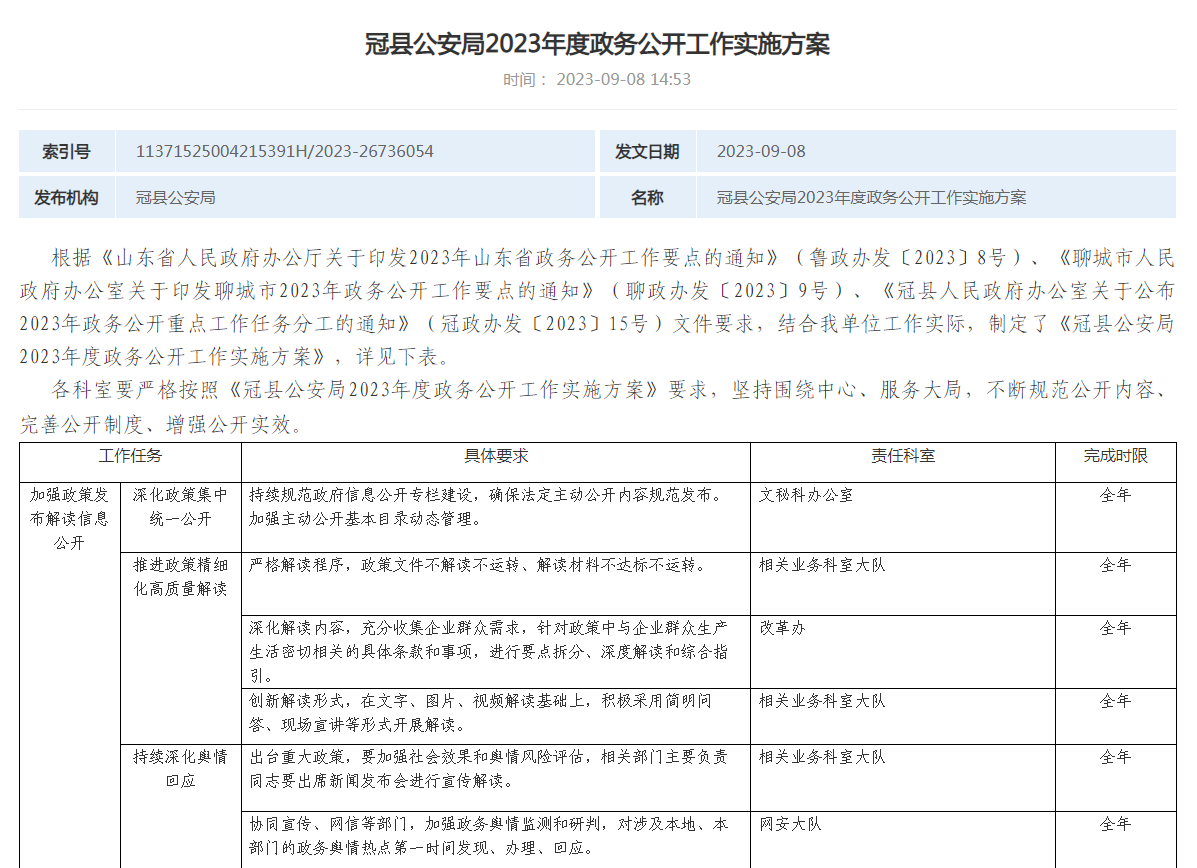
Task: Select 相关业务科室大队 in the 创新解读形式 row
Action: (x=822, y=701)
